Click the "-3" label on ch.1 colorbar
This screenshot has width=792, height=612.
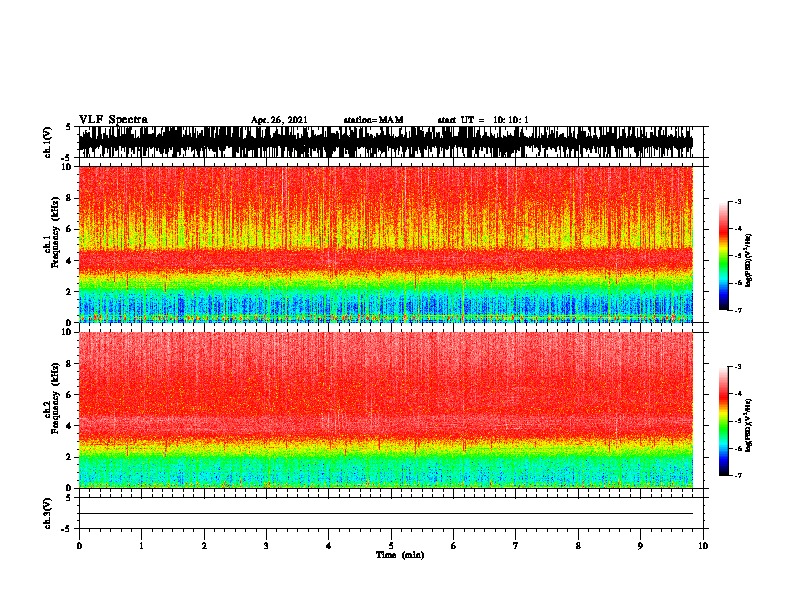click(x=738, y=202)
